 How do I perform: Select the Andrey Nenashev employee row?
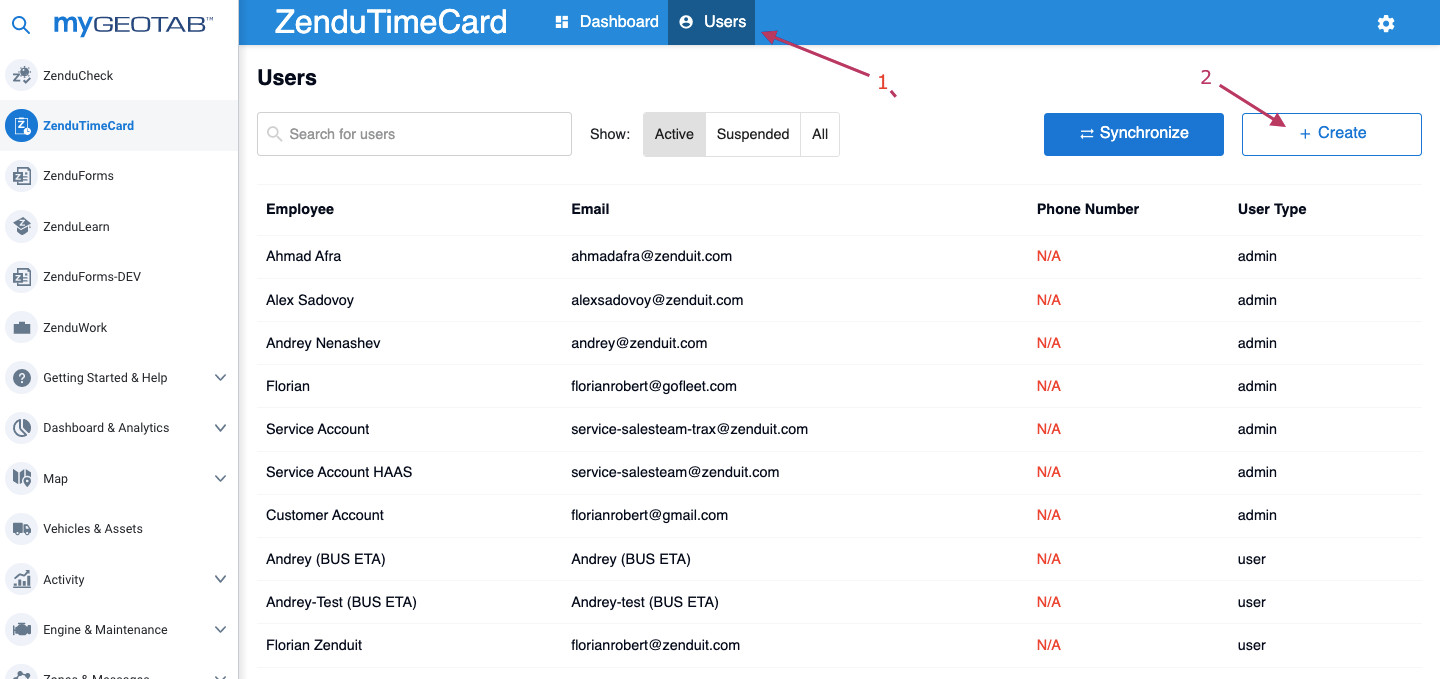pyautogui.click(x=839, y=343)
